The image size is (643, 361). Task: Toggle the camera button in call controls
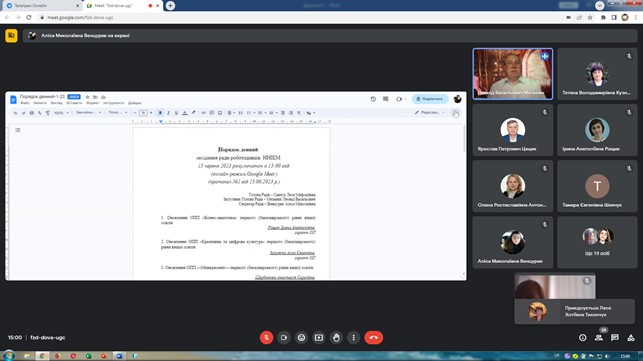[284, 338]
